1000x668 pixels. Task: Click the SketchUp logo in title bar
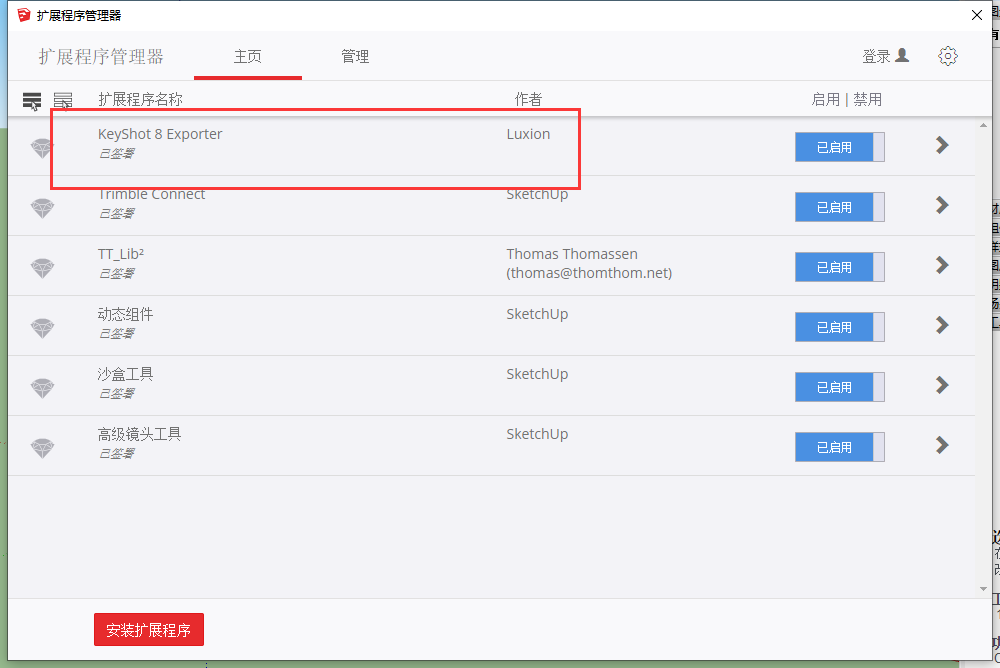pos(24,15)
